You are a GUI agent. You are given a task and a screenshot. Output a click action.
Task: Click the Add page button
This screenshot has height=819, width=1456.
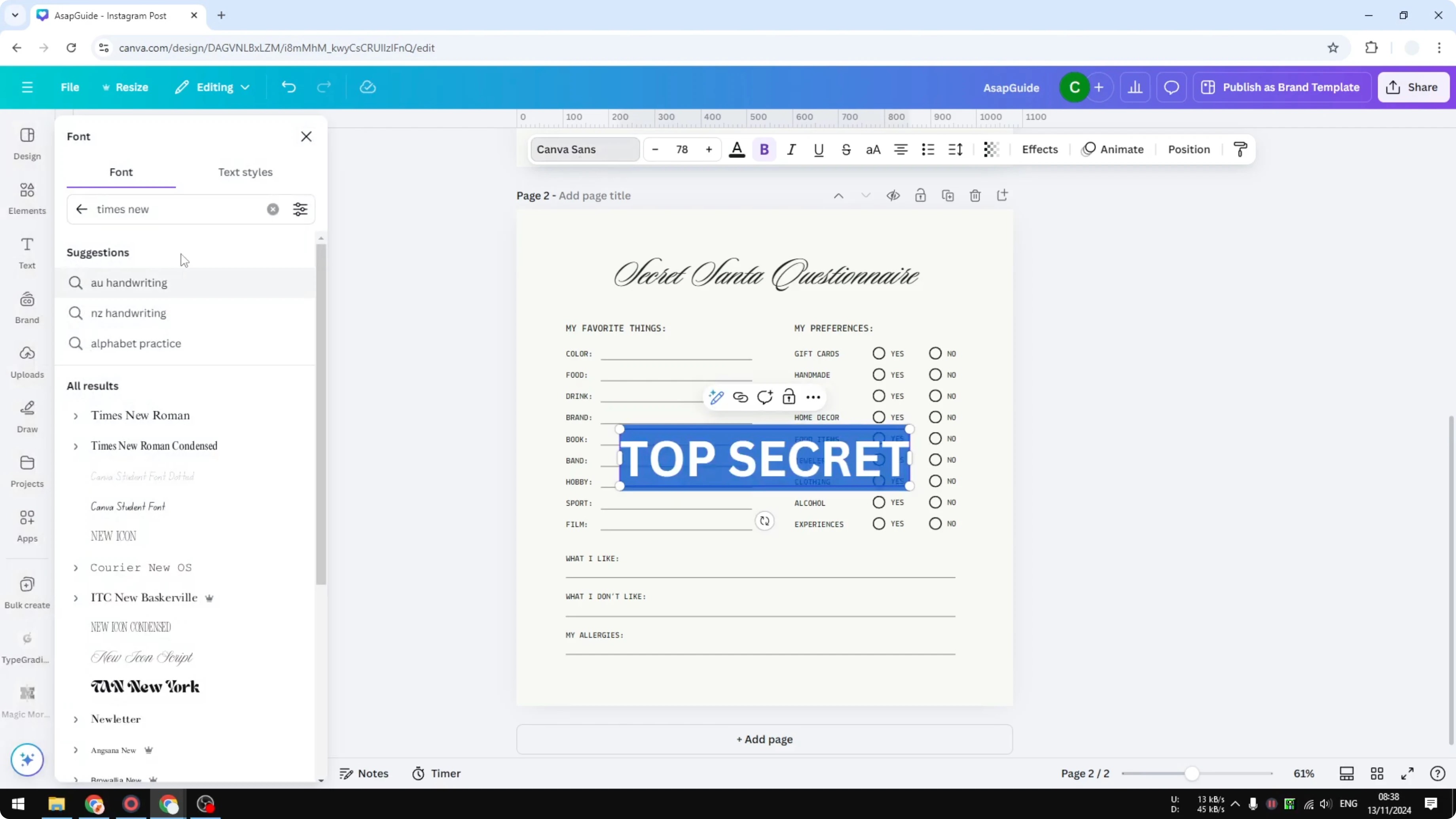pos(764,739)
